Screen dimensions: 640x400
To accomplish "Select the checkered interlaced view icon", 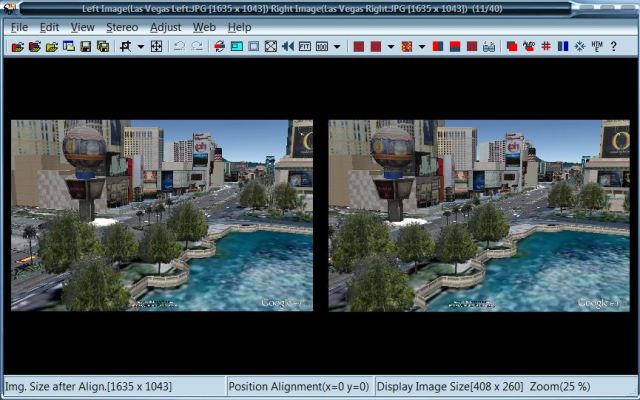I will [407, 47].
